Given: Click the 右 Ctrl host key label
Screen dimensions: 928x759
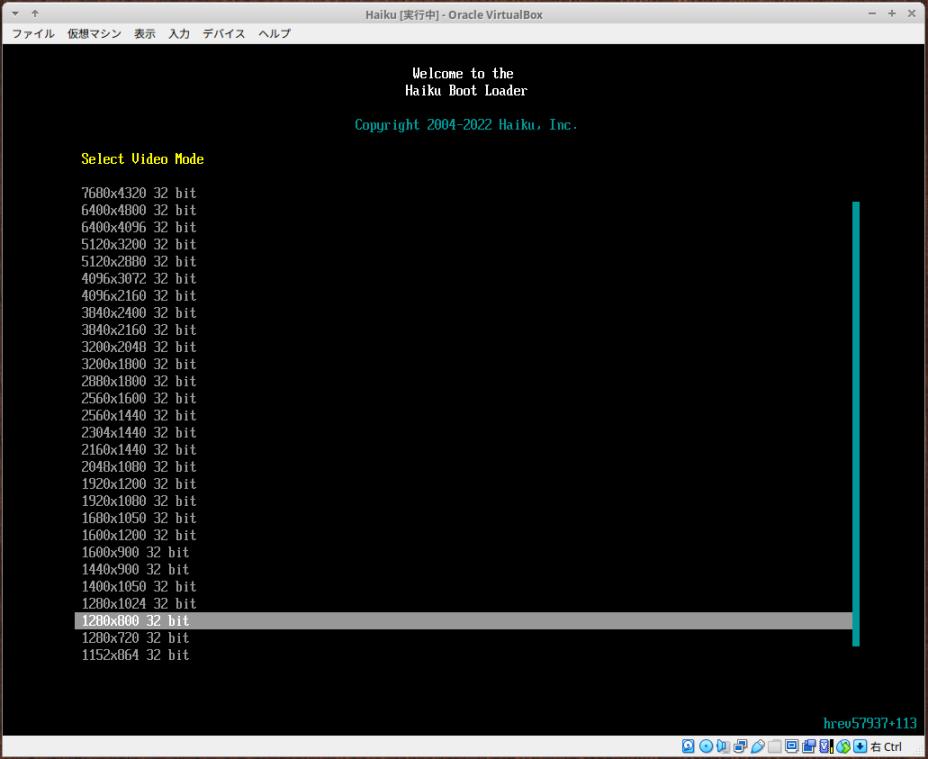Looking at the screenshot, I should click(886, 747).
